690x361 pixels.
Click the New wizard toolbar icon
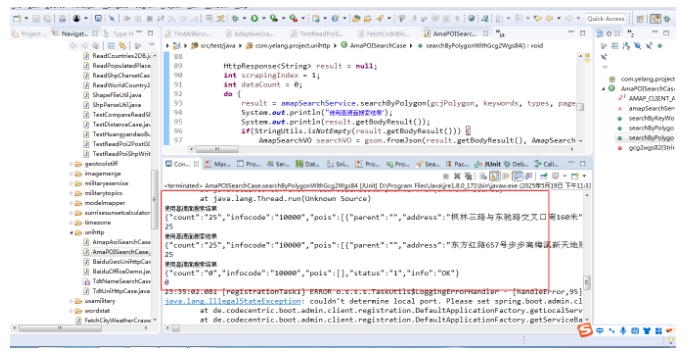[x=17, y=18]
